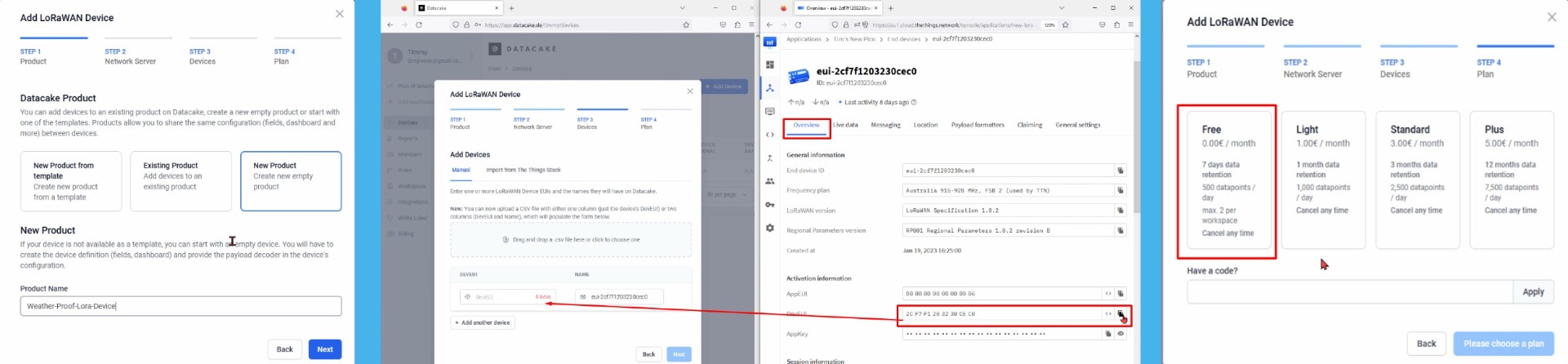Screen dimensions: 1568x364
Task: Click the help icon beside Last activity
Action: [914, 102]
